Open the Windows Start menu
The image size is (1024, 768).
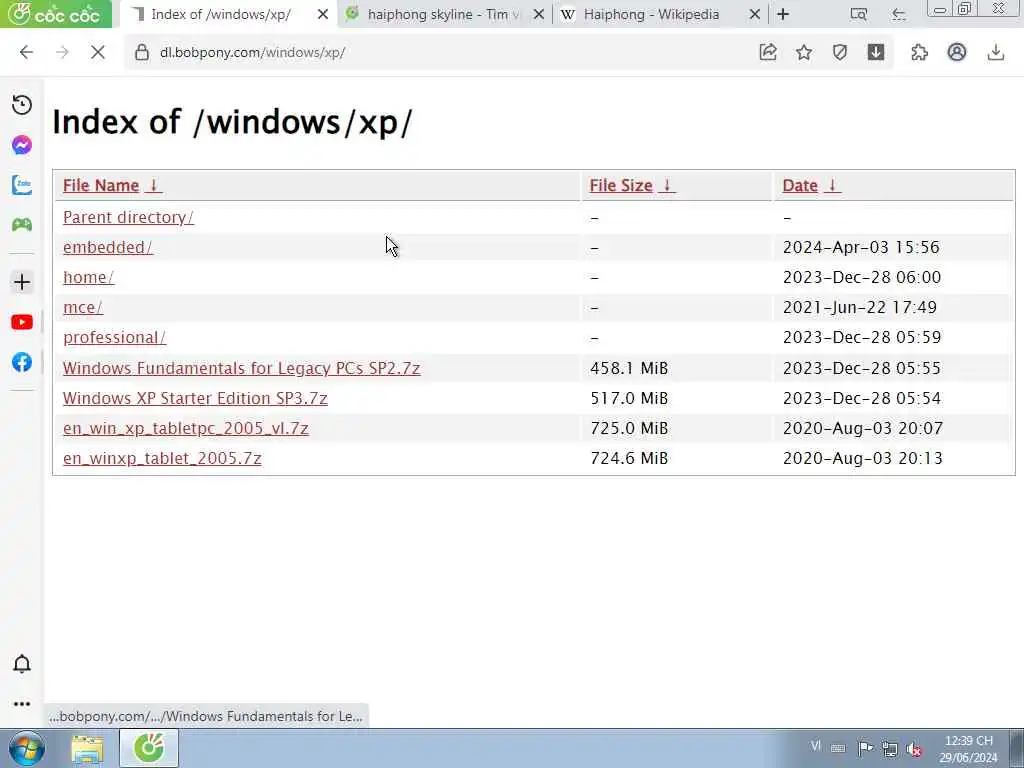coord(26,748)
